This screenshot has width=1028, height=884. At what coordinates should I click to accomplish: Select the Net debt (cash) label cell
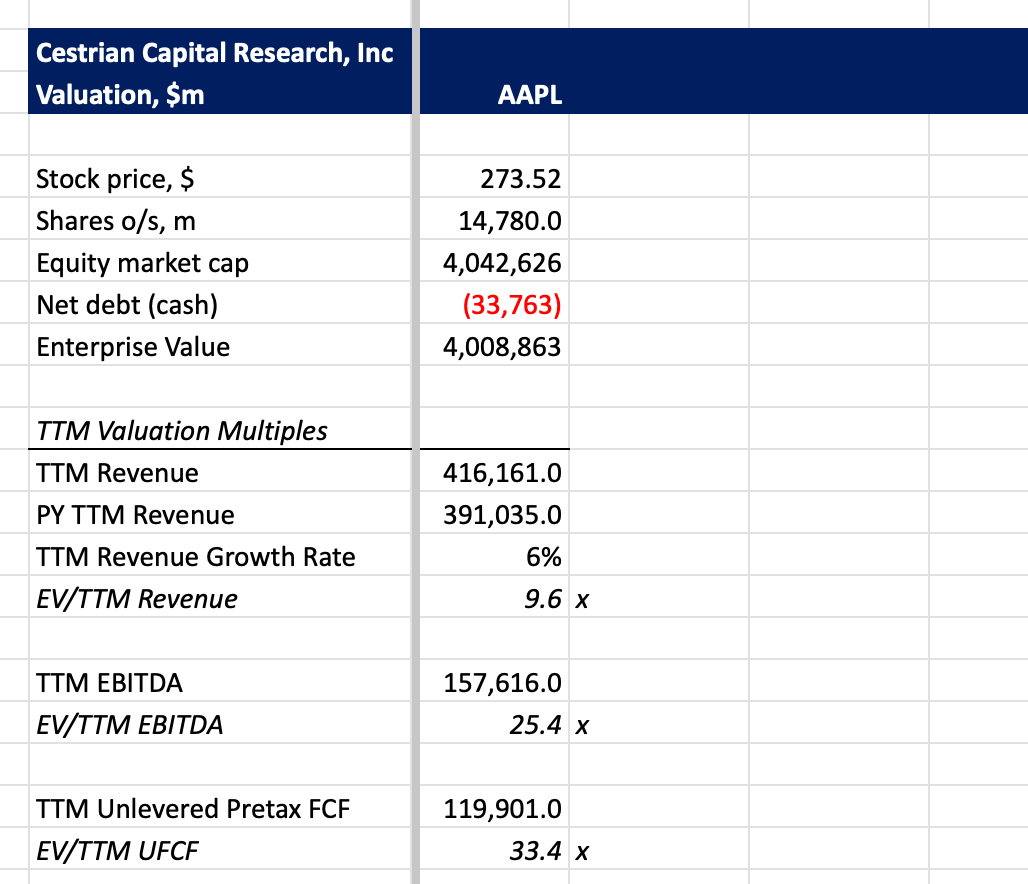point(127,305)
